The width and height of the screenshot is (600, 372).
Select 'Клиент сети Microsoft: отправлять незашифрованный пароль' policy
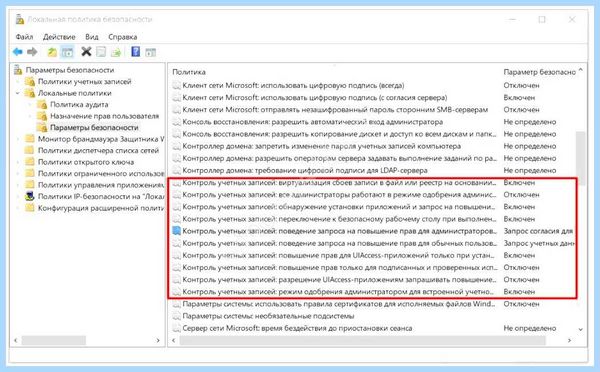335,109
